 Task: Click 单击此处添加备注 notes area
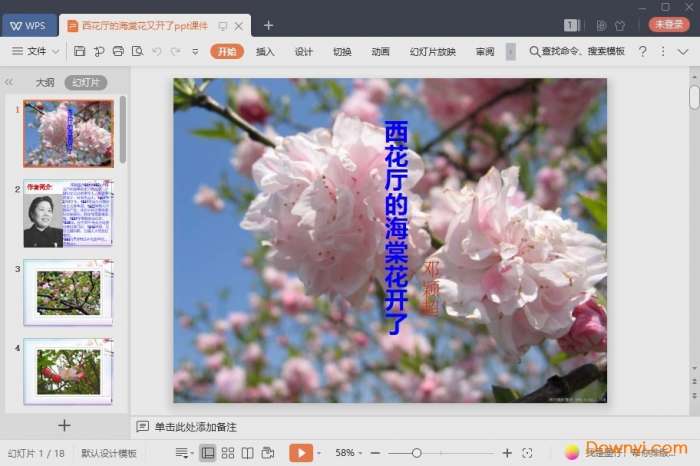click(x=195, y=427)
